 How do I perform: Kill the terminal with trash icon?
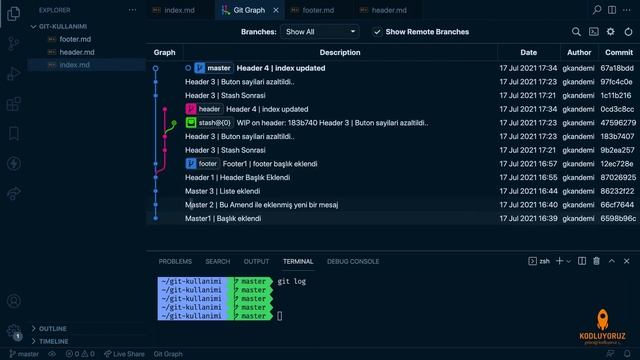coord(596,261)
